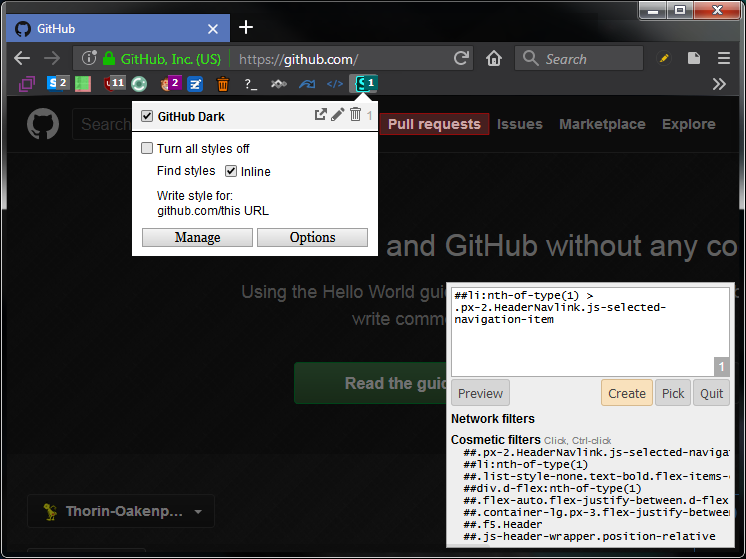Delete GitHub Dark style with trash icon
746x559 pixels.
tap(355, 114)
